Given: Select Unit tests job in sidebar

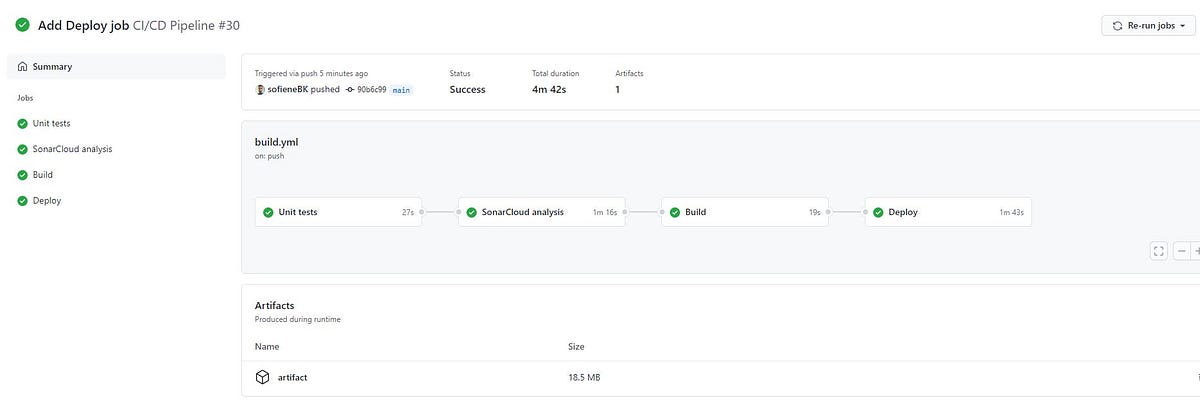Looking at the screenshot, I should pos(116,123).
